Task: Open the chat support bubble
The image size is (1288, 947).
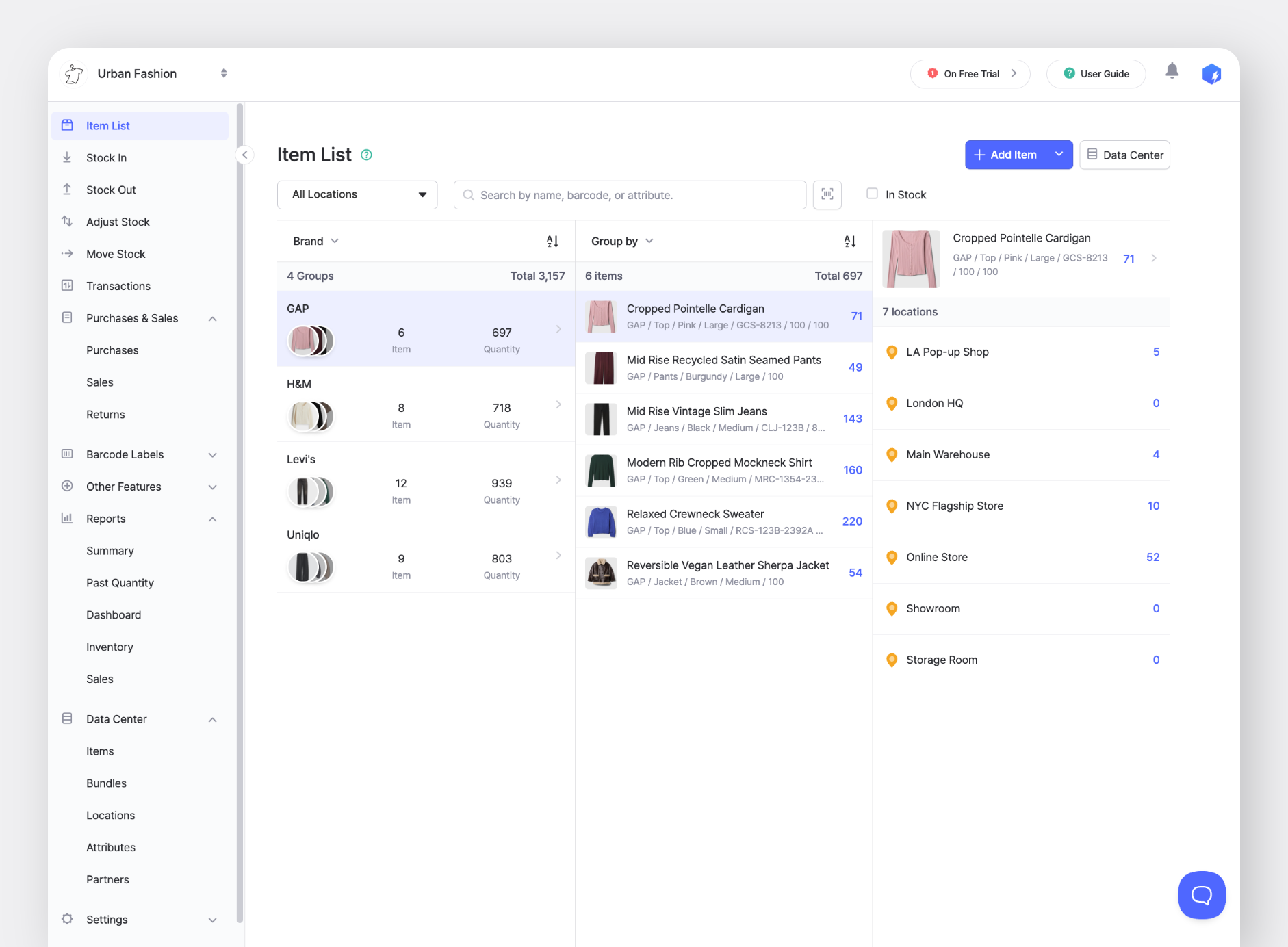Action: [1201, 894]
